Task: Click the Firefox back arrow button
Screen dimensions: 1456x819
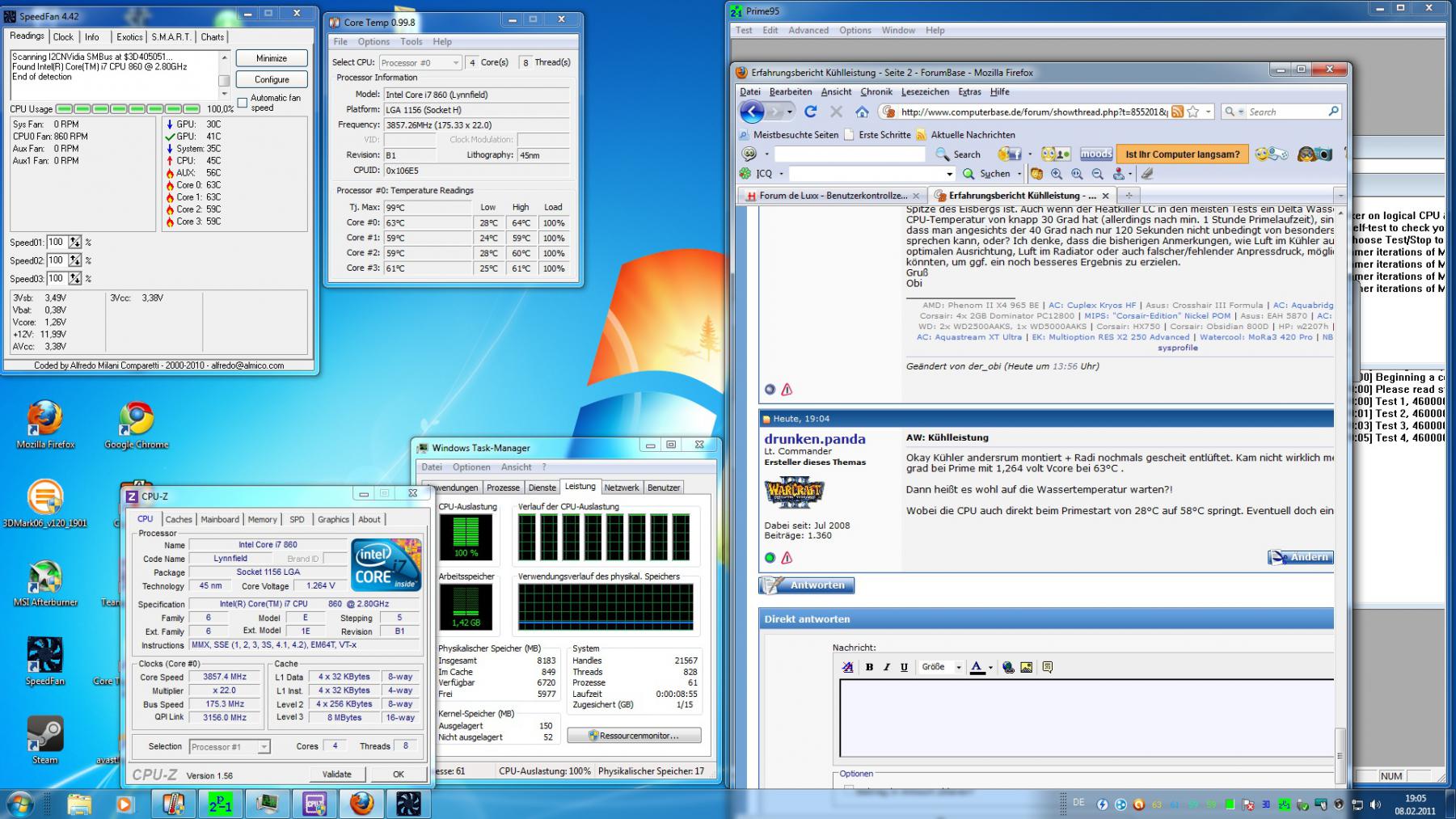Action: coord(752,112)
